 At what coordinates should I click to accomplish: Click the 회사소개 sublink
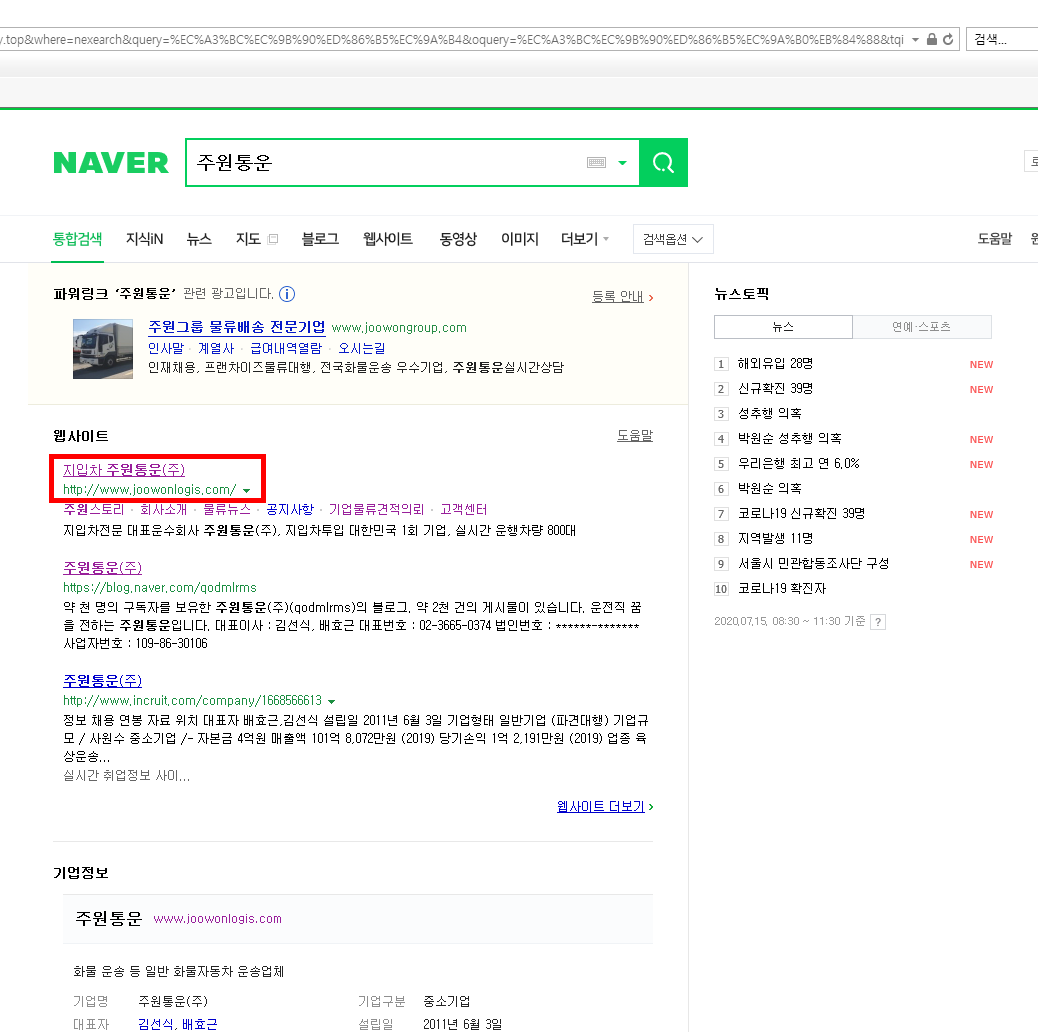click(164, 510)
